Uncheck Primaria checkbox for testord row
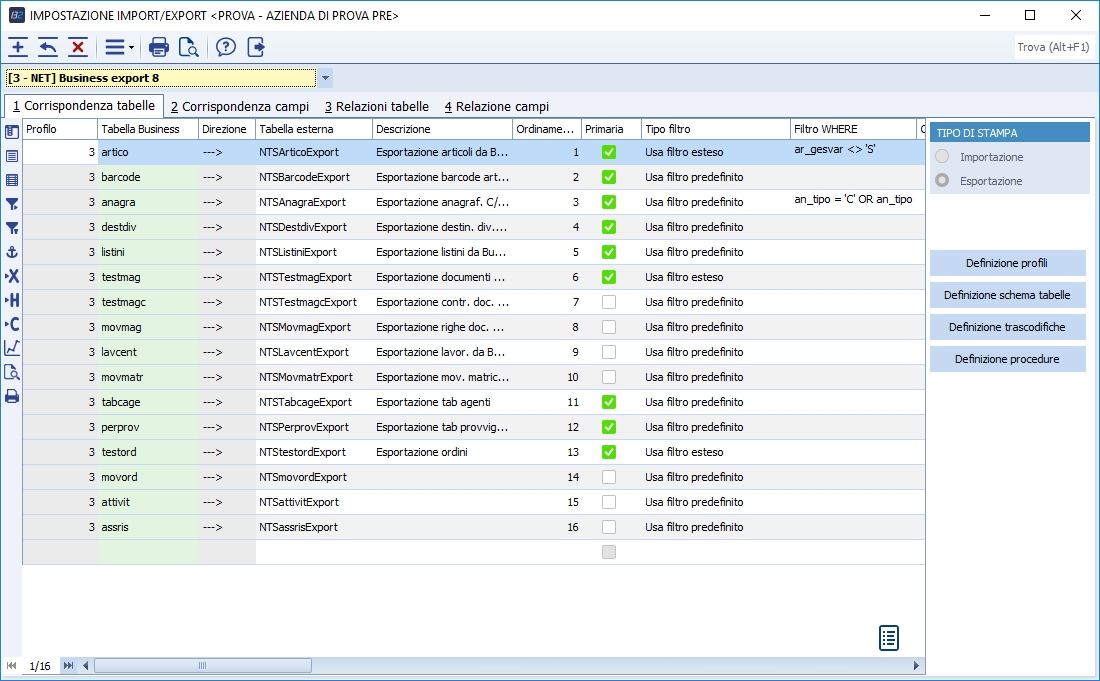This screenshot has width=1100, height=681. click(608, 452)
